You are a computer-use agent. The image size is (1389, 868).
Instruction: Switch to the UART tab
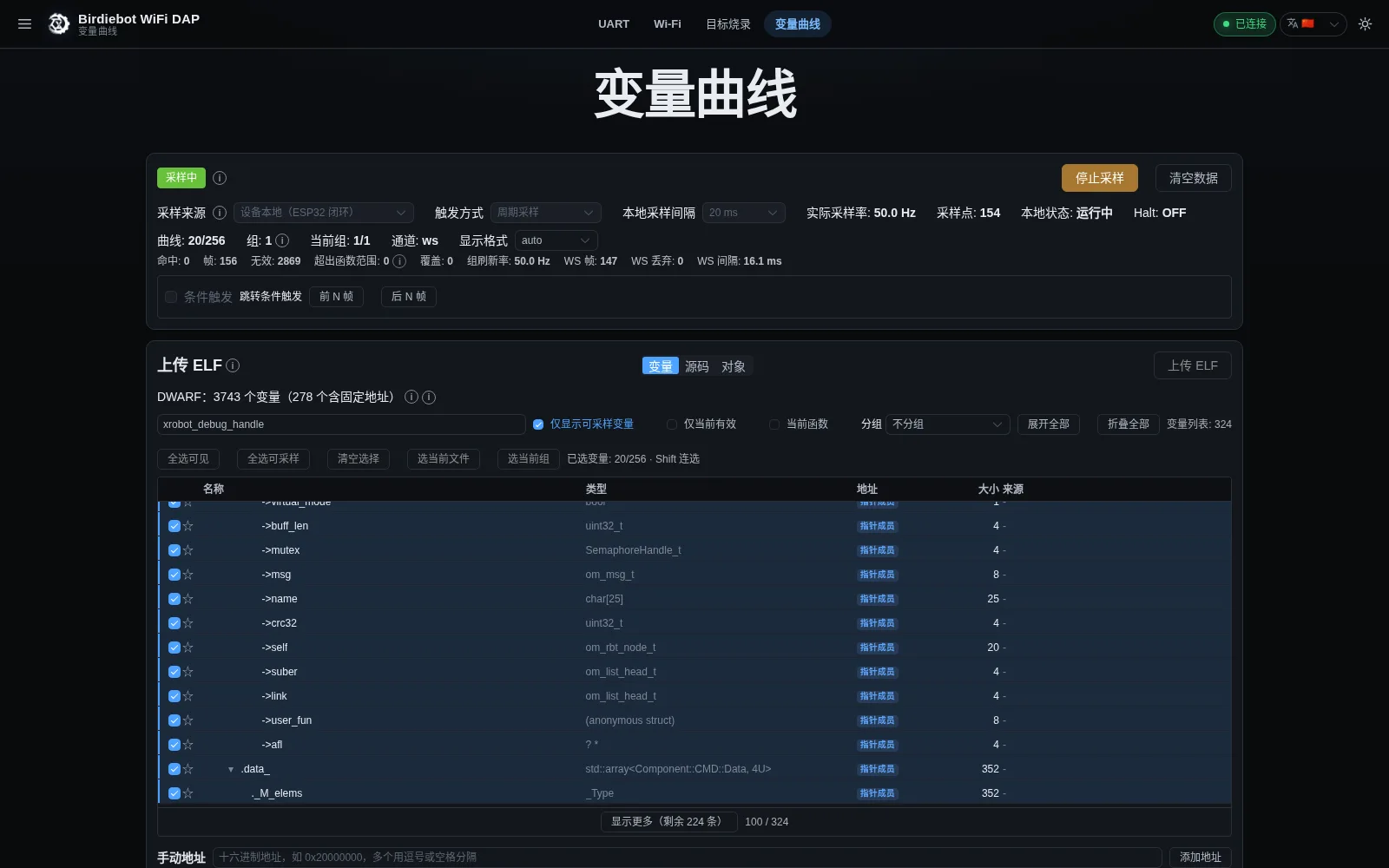pyautogui.click(x=614, y=24)
